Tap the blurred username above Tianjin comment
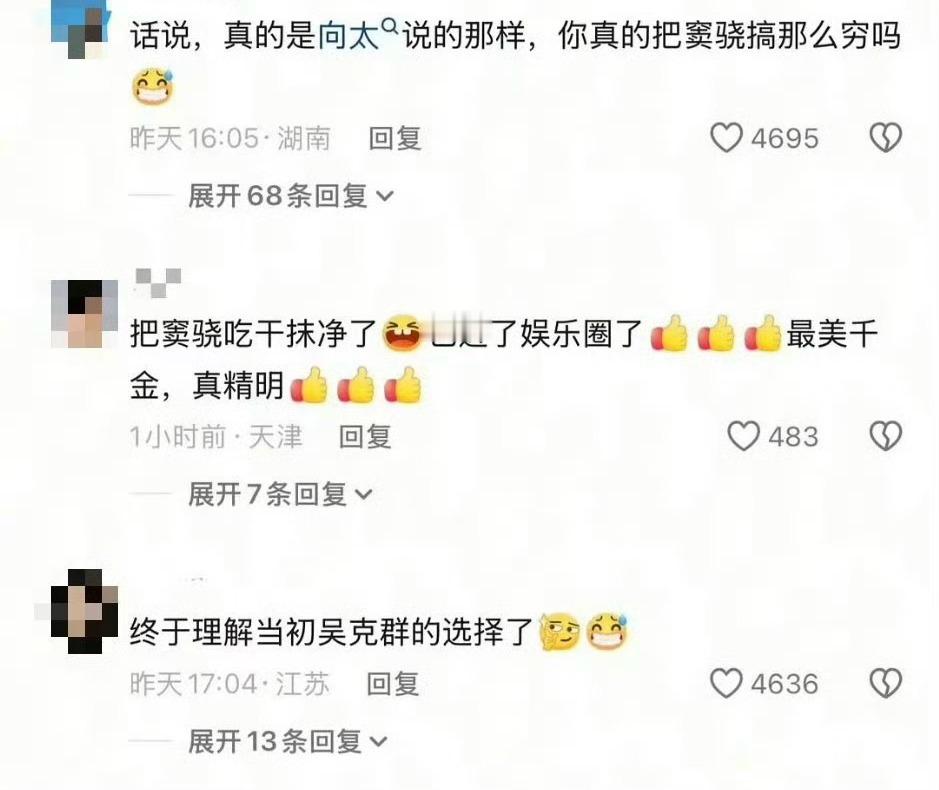The image size is (939, 790). click(159, 282)
